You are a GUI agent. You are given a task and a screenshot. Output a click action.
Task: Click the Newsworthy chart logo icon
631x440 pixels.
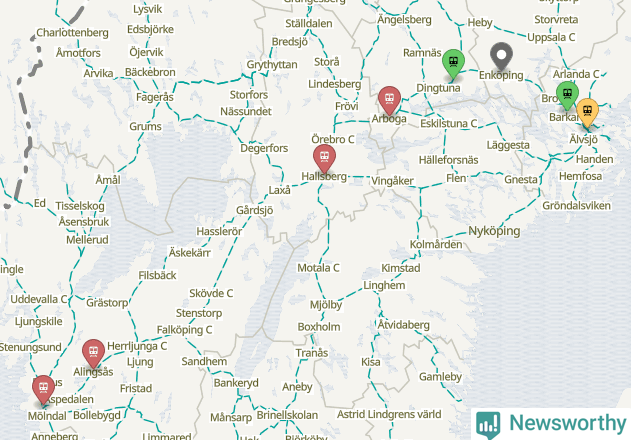488,425
